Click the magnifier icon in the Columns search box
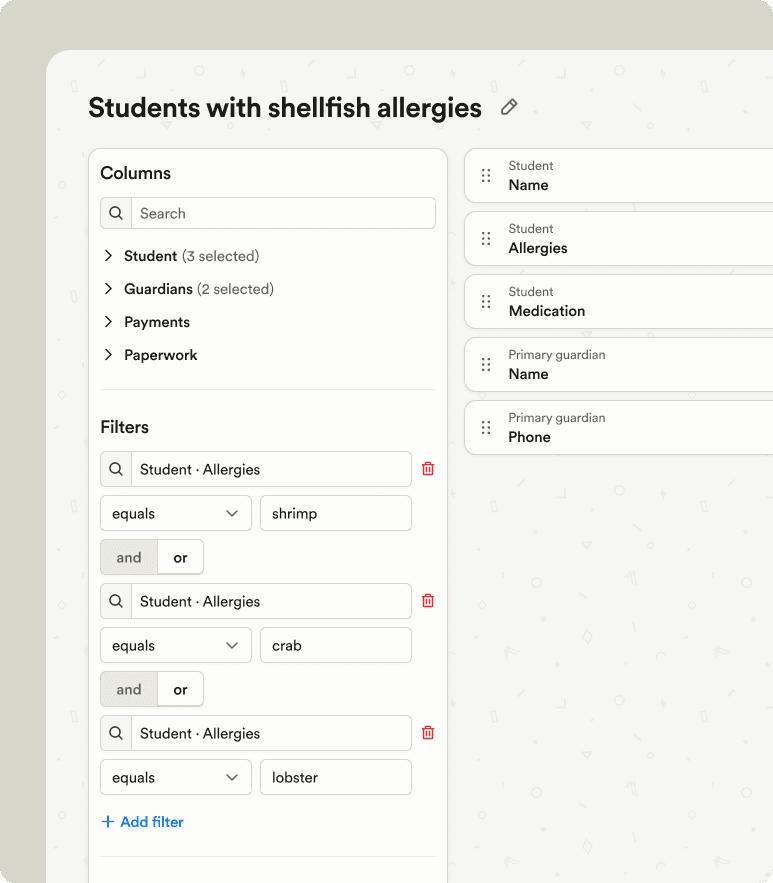 coord(115,213)
